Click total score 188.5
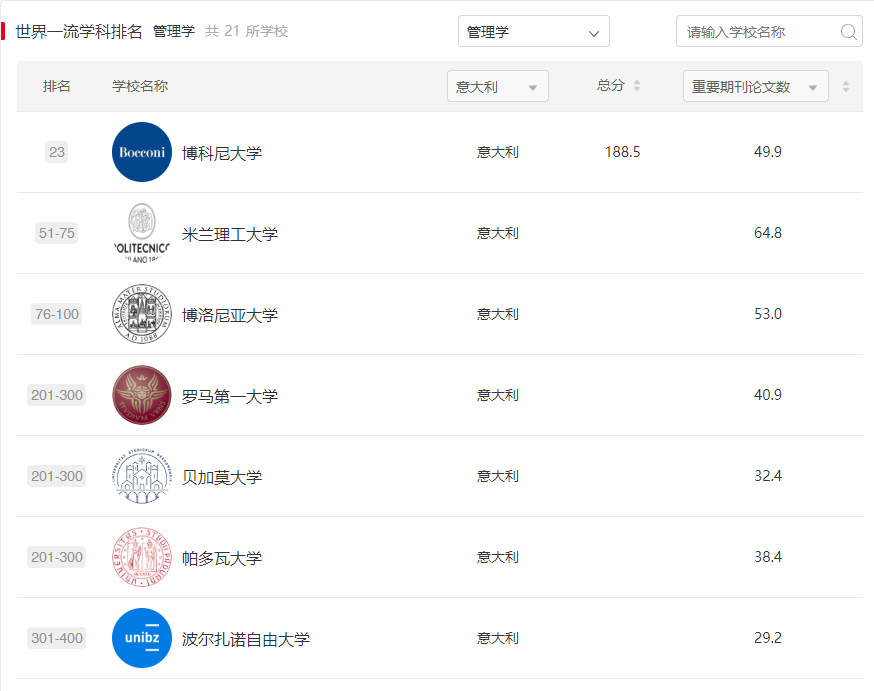Image resolution: width=874 pixels, height=691 pixels. [x=623, y=152]
